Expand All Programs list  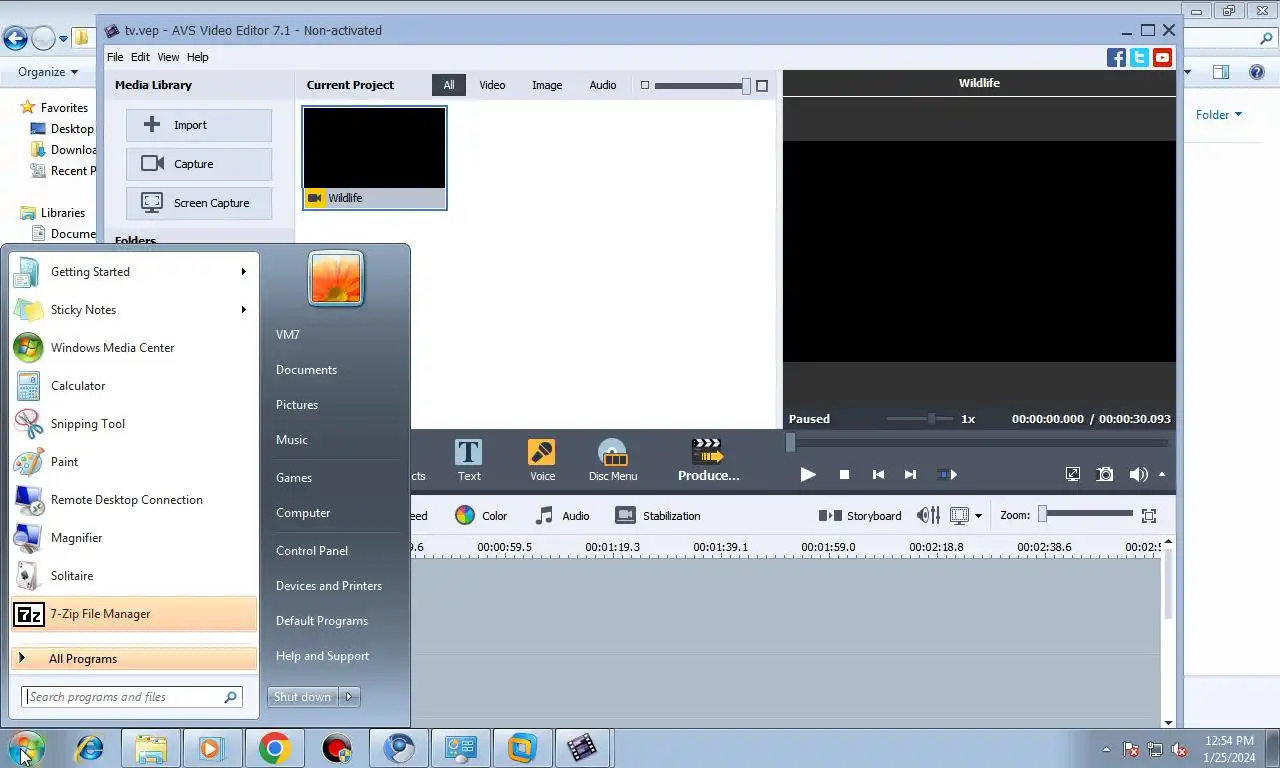coord(134,659)
